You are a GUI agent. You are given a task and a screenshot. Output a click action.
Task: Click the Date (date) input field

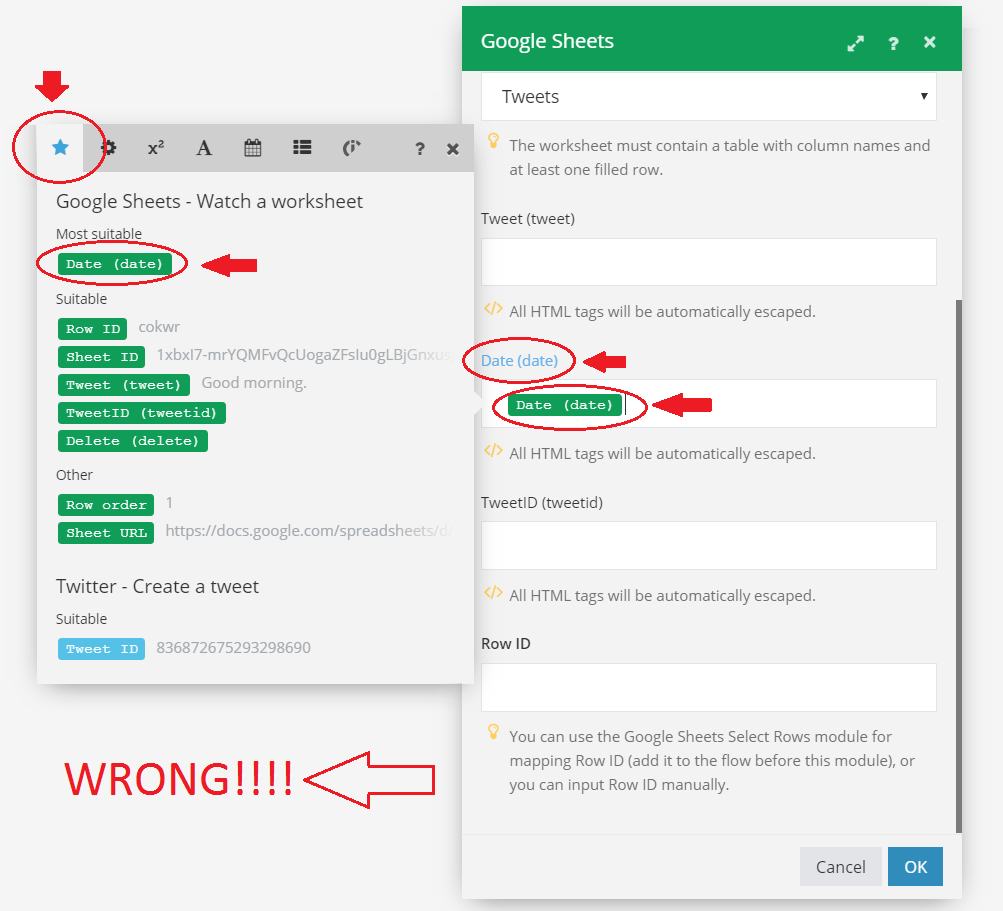[x=709, y=404]
